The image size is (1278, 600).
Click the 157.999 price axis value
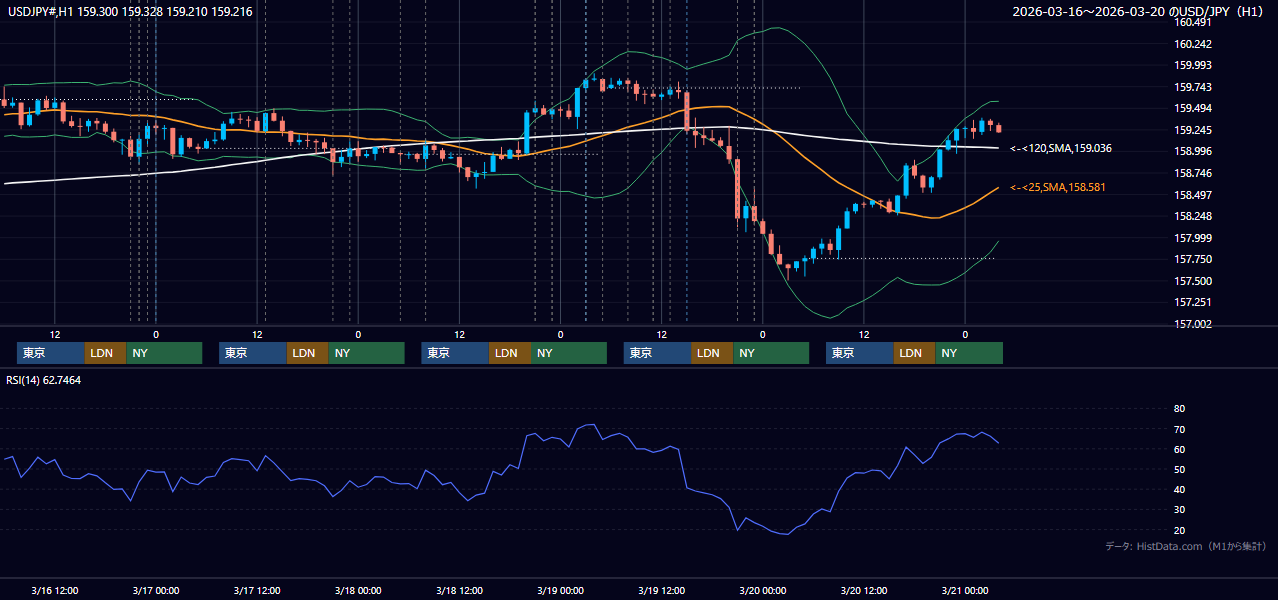pos(1193,238)
